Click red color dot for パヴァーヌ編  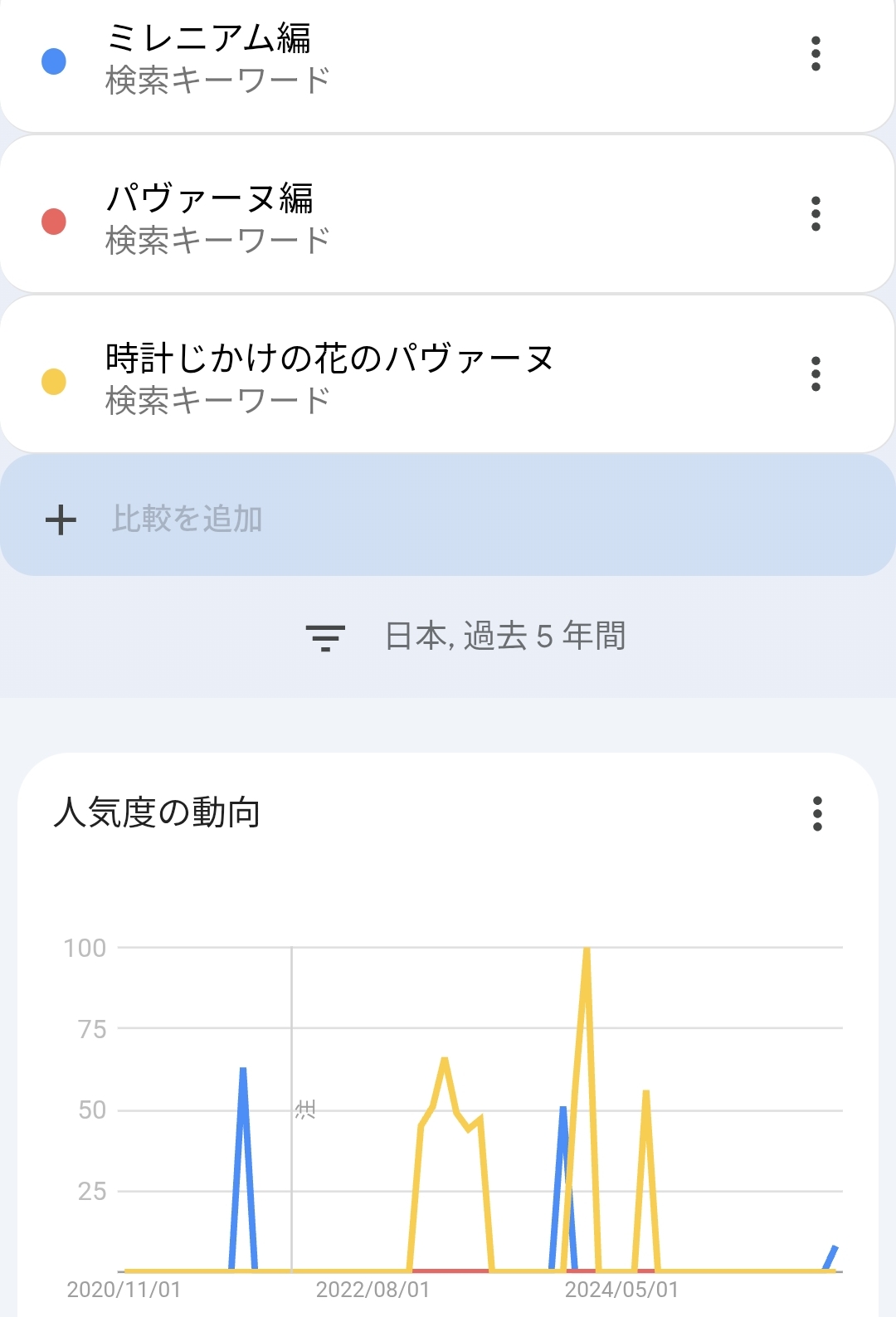click(54, 222)
